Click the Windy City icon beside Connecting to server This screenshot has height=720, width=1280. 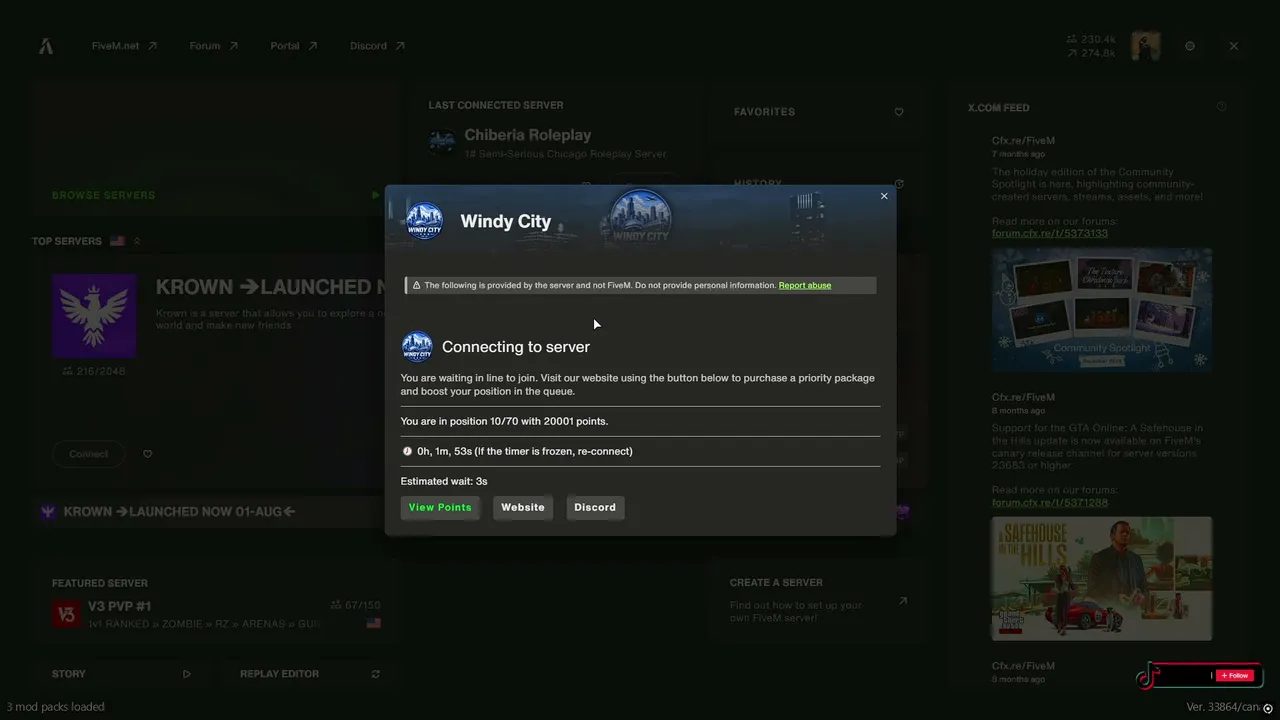click(417, 347)
